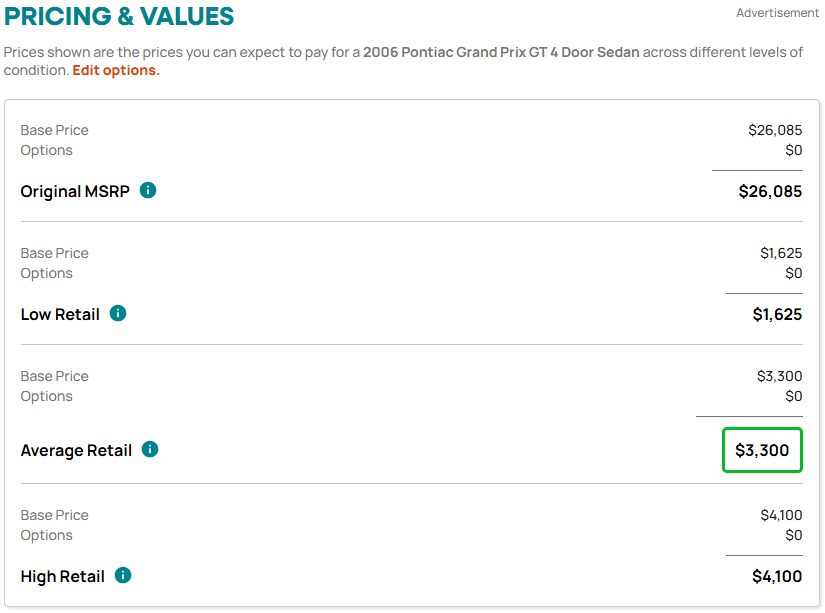
Task: Select the highlighted $3,300 Average Retail value
Action: click(x=762, y=450)
